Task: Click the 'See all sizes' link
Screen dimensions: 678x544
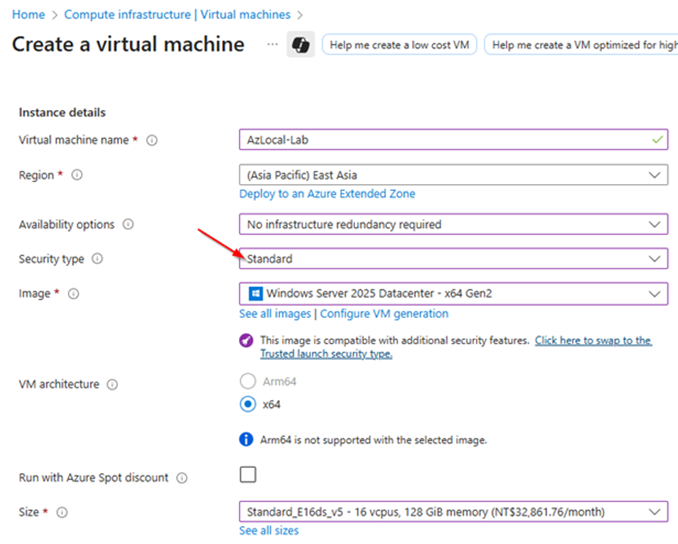Action: pos(268,531)
